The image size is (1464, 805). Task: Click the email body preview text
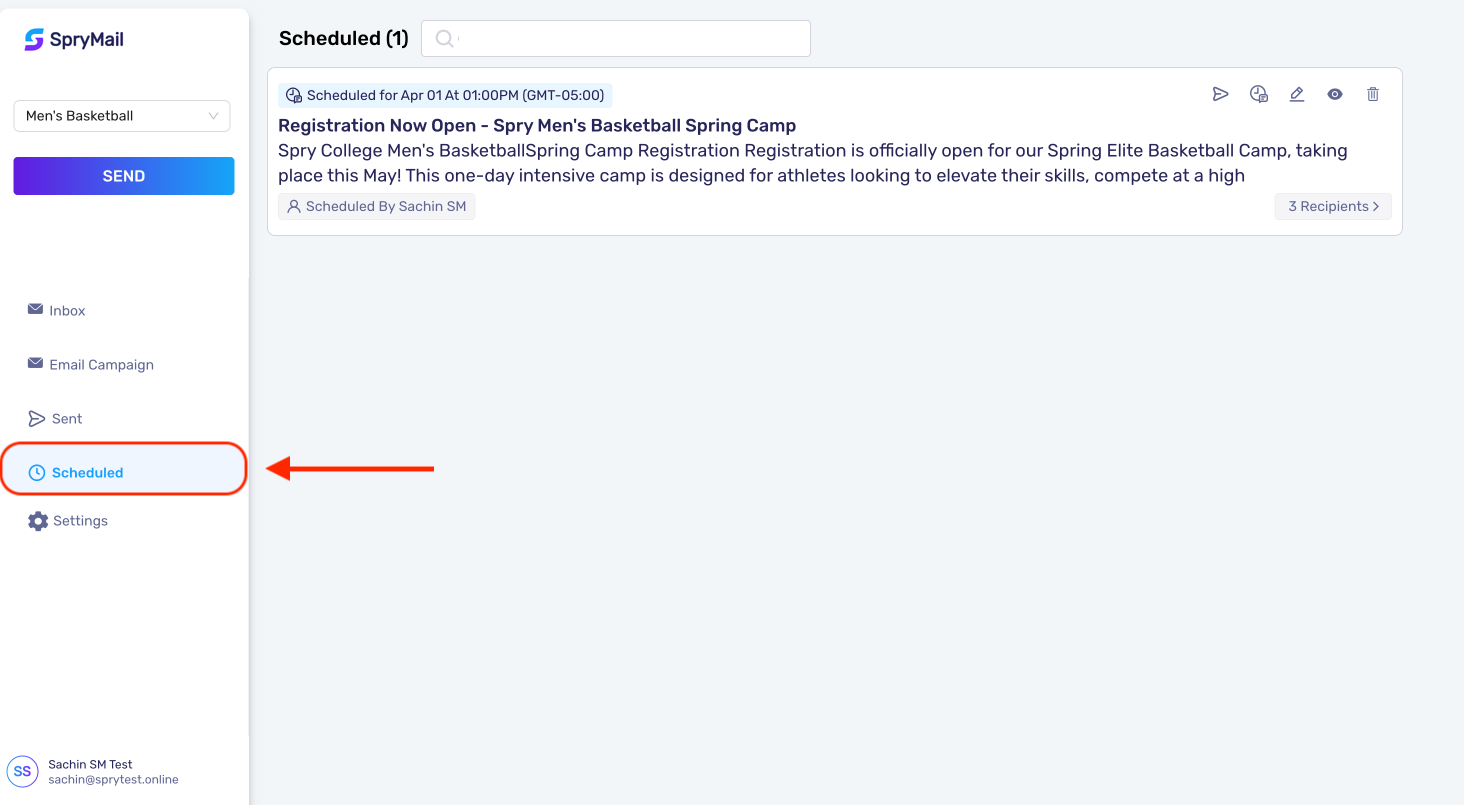pos(813,163)
